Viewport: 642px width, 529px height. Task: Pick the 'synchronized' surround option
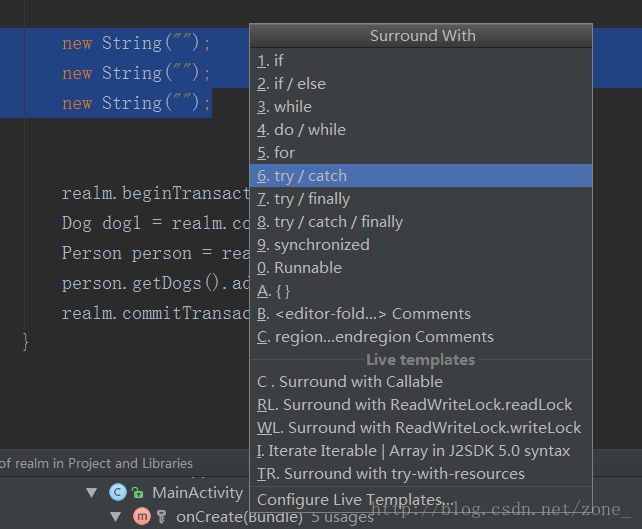421,244
